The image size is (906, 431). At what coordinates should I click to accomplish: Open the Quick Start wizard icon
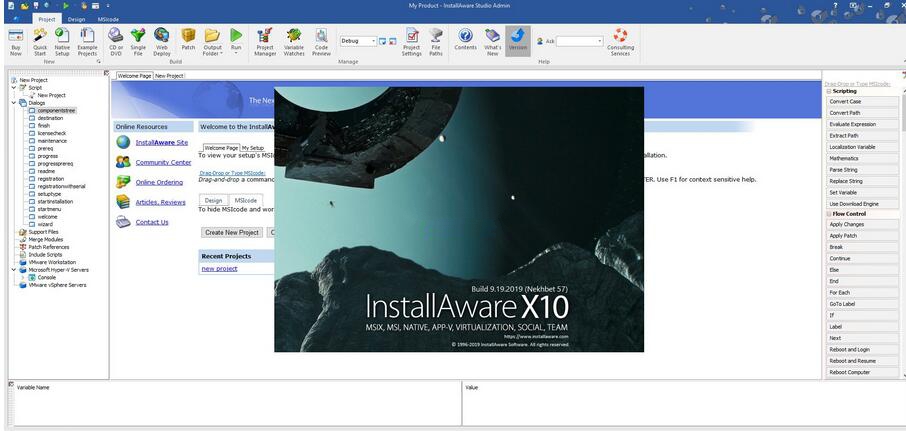tap(40, 42)
